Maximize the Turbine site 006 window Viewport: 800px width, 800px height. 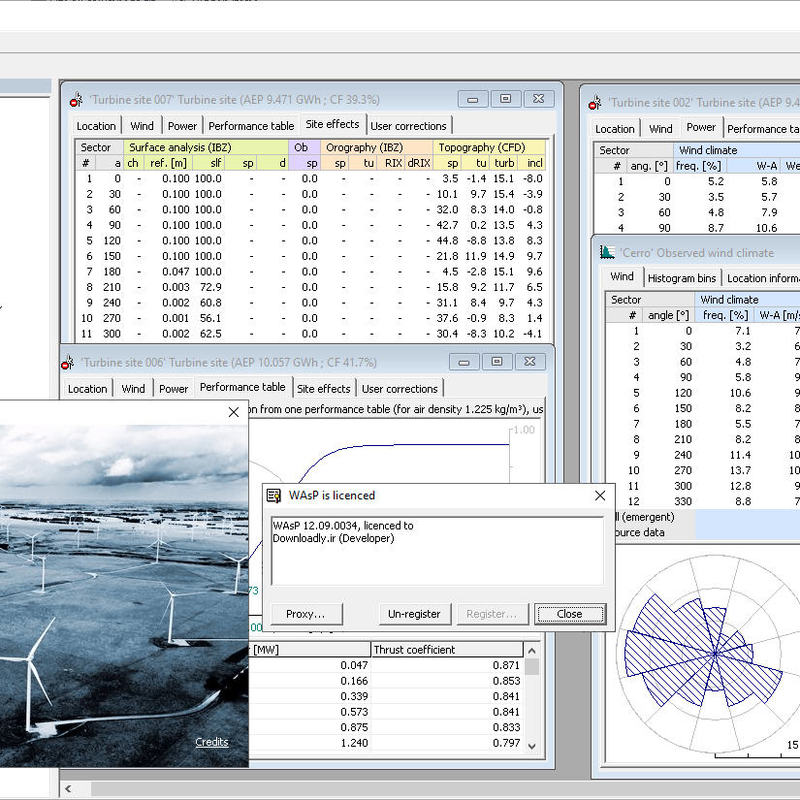pyautogui.click(x=497, y=362)
